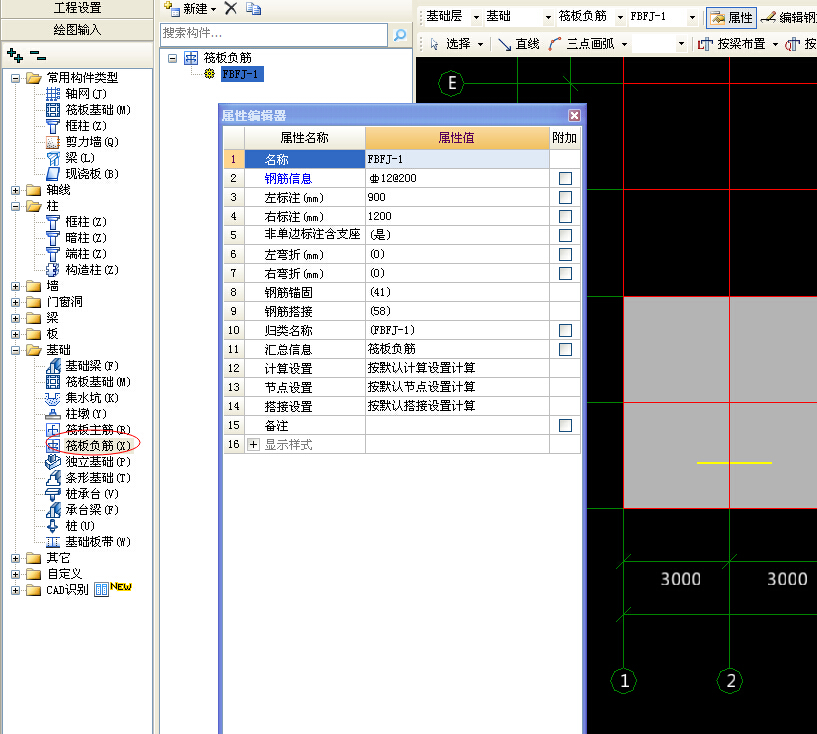Click the 直线 line draw tool
The width and height of the screenshot is (817, 734).
pyautogui.click(x=518, y=44)
